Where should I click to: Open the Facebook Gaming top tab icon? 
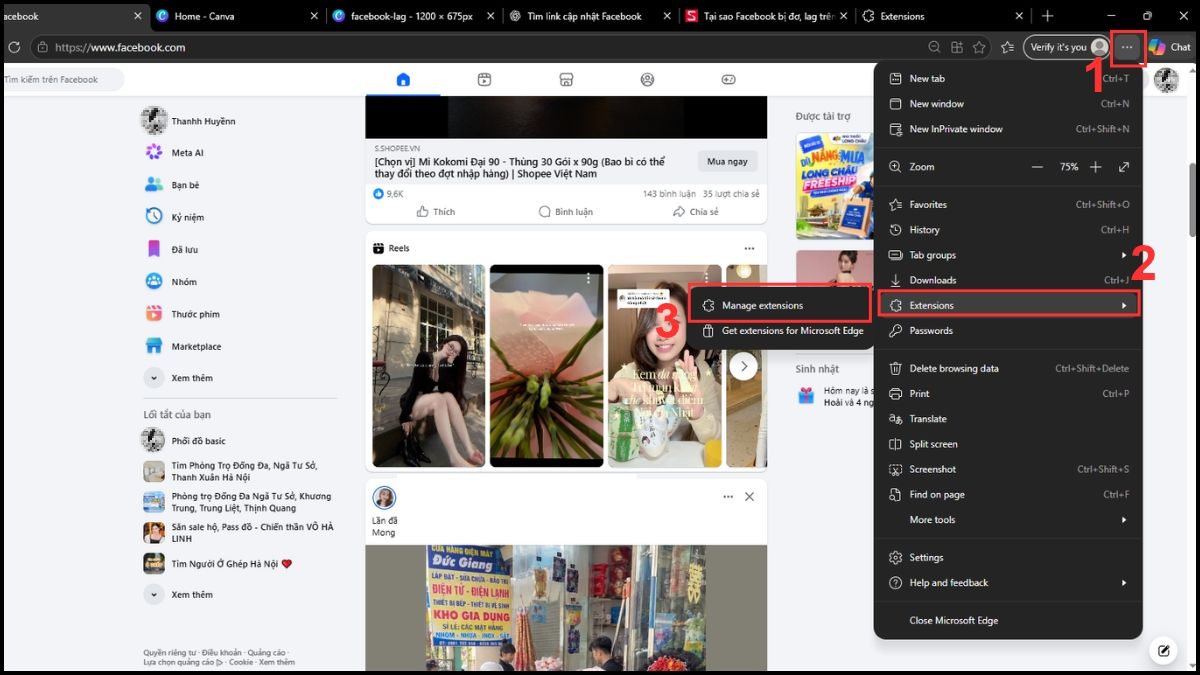click(729, 79)
